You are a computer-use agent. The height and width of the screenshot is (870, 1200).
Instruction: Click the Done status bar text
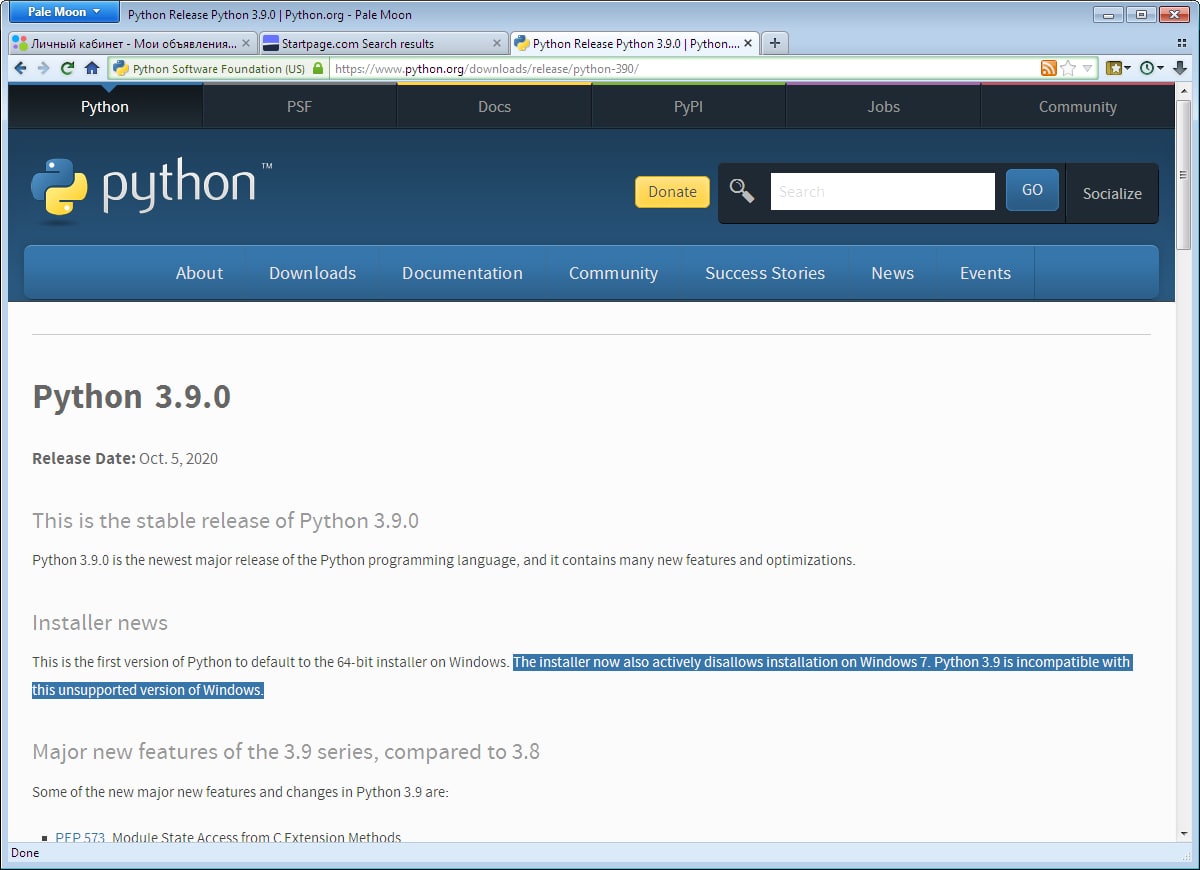pos(25,853)
